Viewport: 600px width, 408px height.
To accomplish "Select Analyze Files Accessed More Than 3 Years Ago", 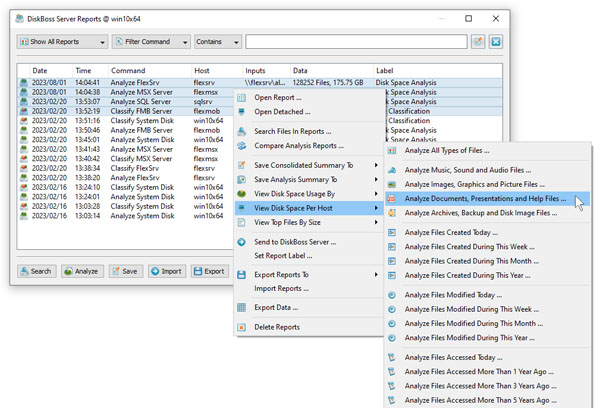I will [x=488, y=386].
